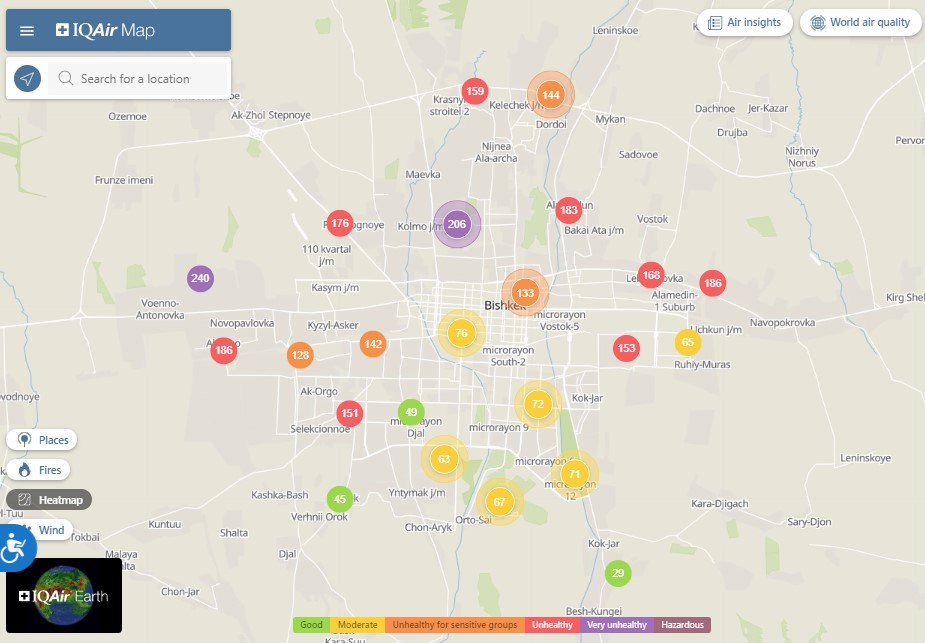Disable the Heatmap layer

point(49,499)
